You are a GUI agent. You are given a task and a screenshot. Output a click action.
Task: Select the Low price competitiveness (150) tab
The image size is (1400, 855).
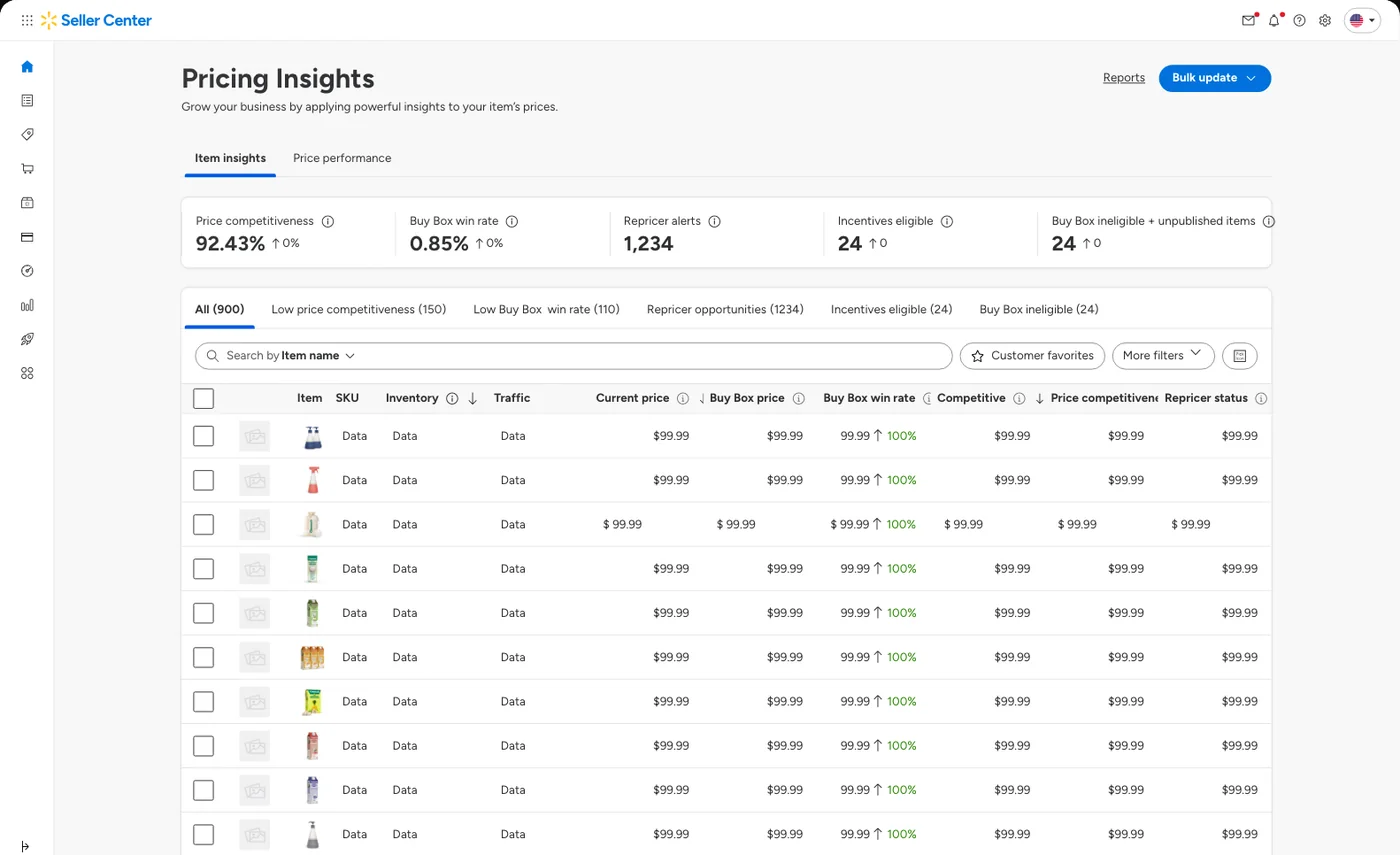tap(359, 310)
